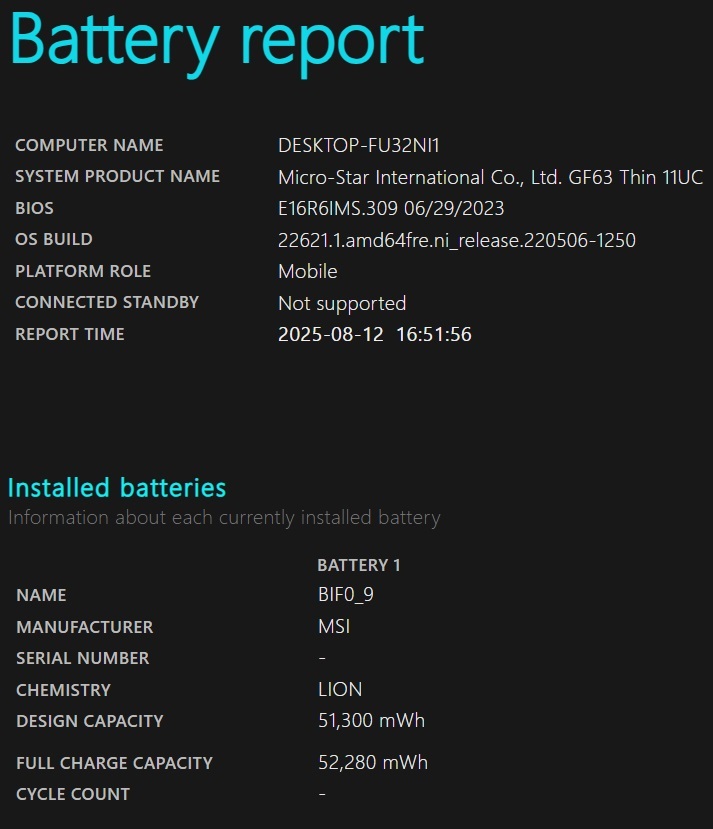Screen dimensions: 713x829
Task: Click the BATTERY 1 column header
Action: [359, 565]
